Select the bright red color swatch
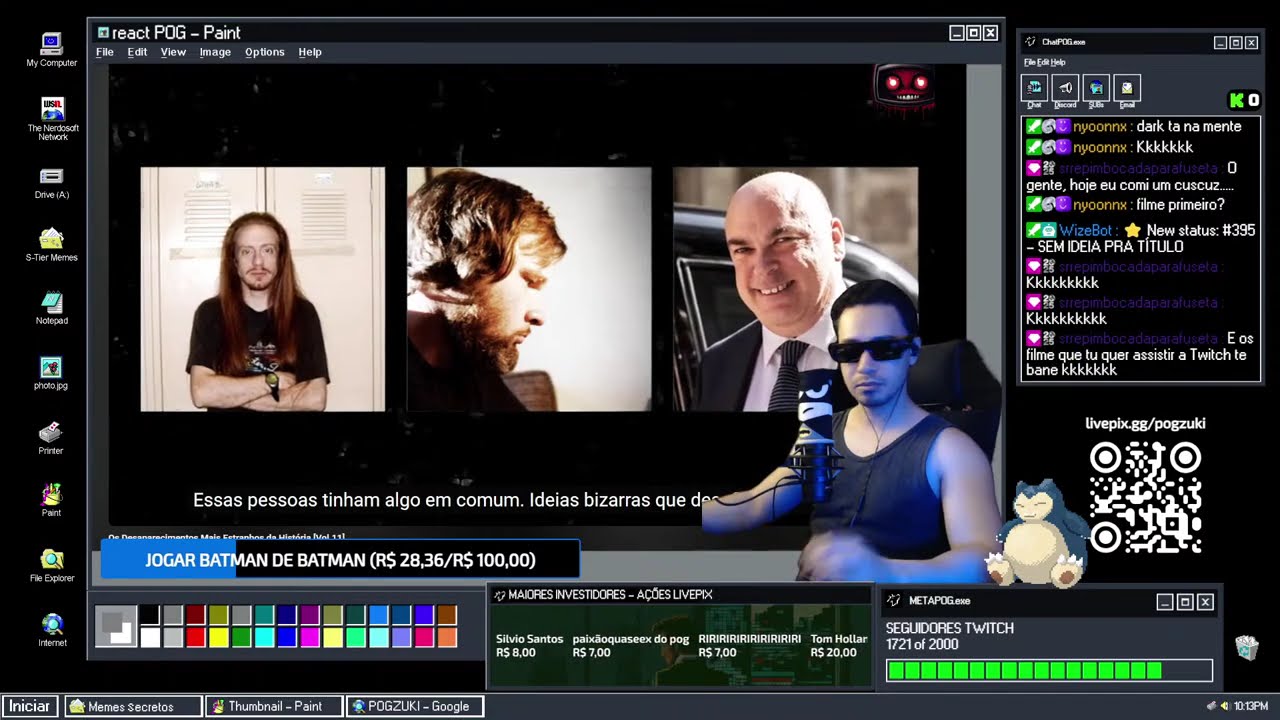1280x720 pixels. click(195, 637)
